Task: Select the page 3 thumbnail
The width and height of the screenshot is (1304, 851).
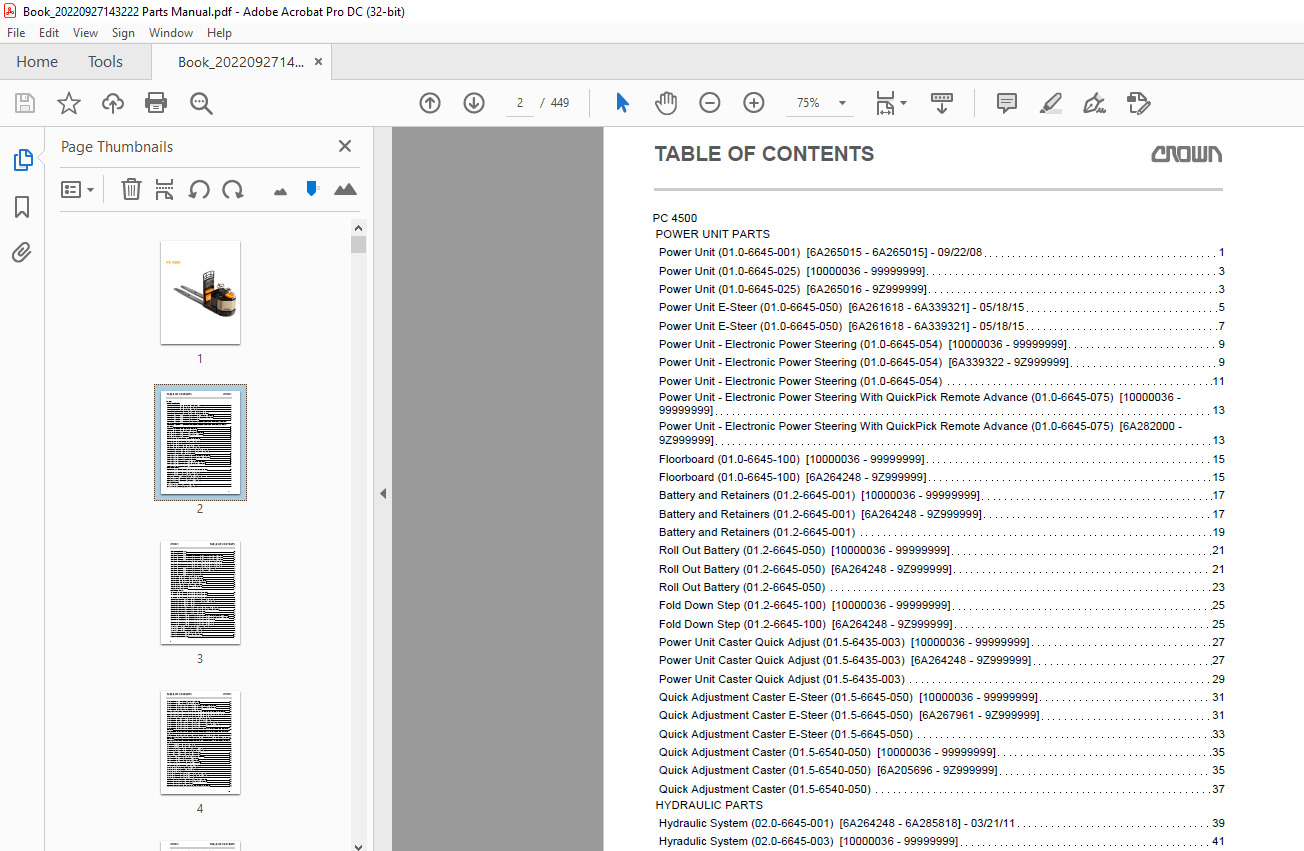Action: pyautogui.click(x=200, y=593)
